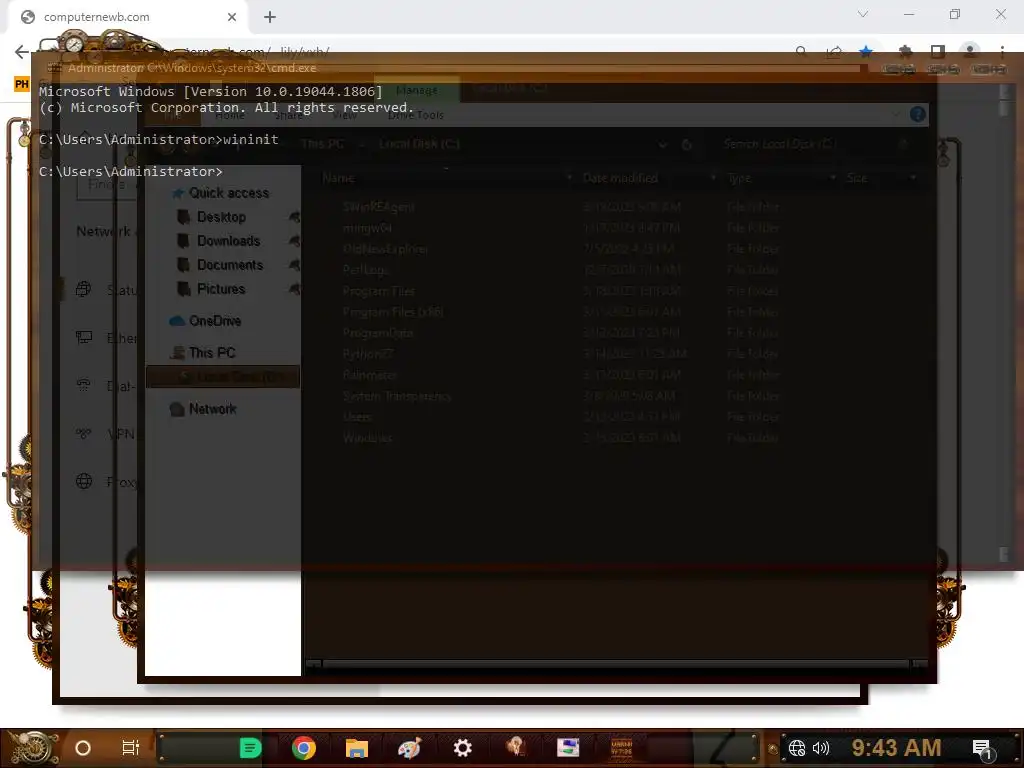The image size is (1024, 768).
Task: Click the PH bookmark icon
Action: pos(22,84)
